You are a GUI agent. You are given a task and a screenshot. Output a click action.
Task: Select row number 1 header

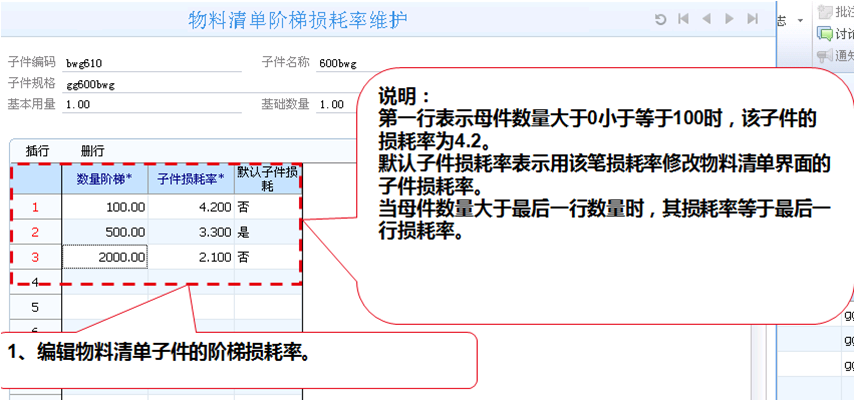(x=36, y=207)
